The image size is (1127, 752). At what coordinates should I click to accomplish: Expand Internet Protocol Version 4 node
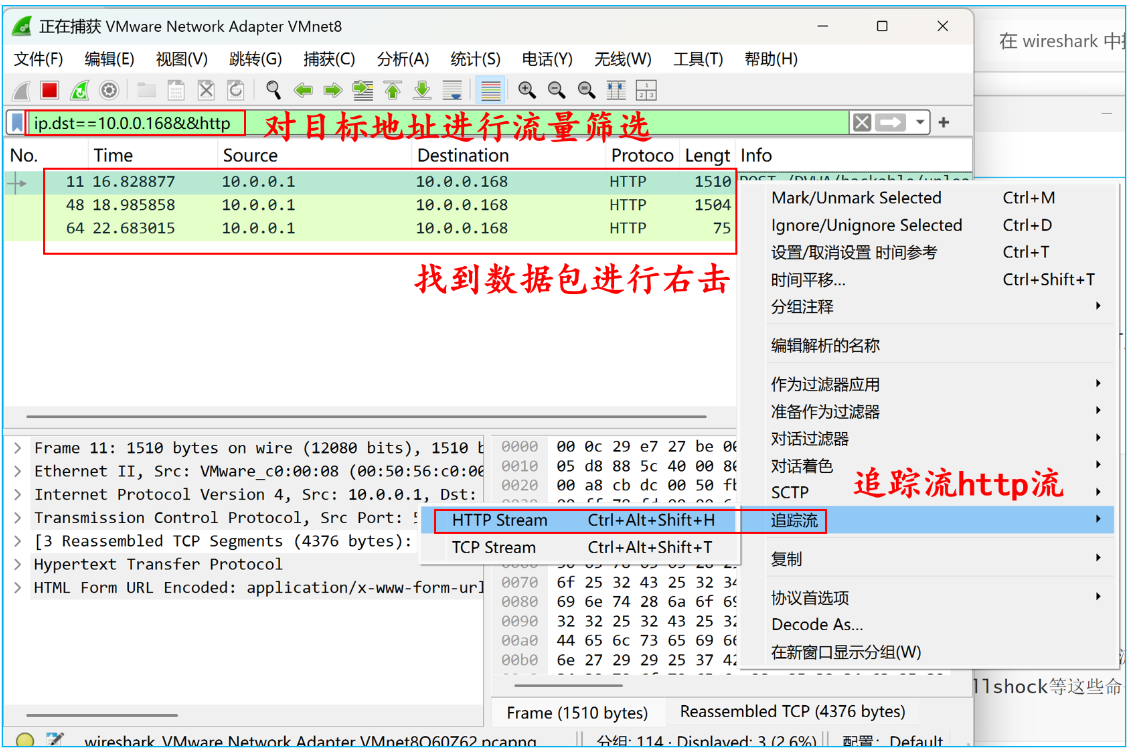pyautogui.click(x=18, y=495)
